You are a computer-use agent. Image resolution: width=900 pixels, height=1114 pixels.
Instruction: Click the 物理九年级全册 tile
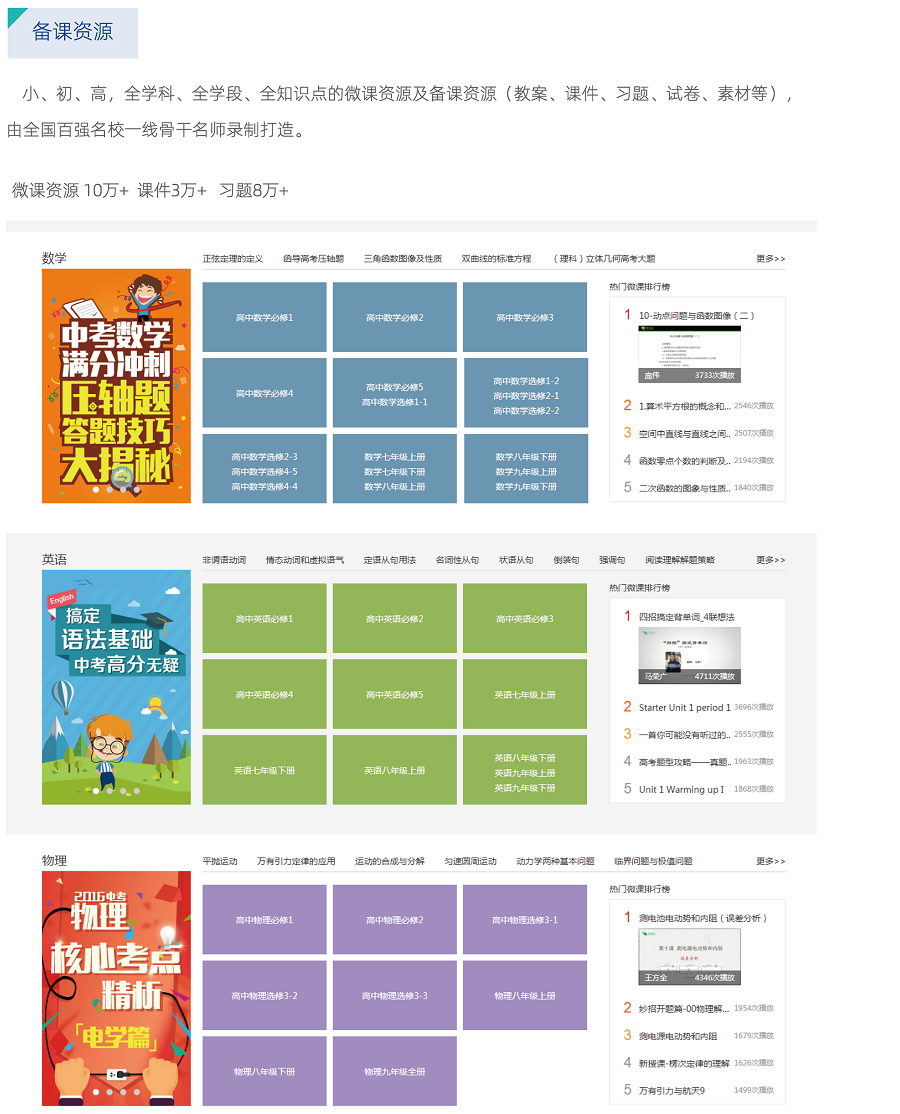pyautogui.click(x=394, y=1071)
